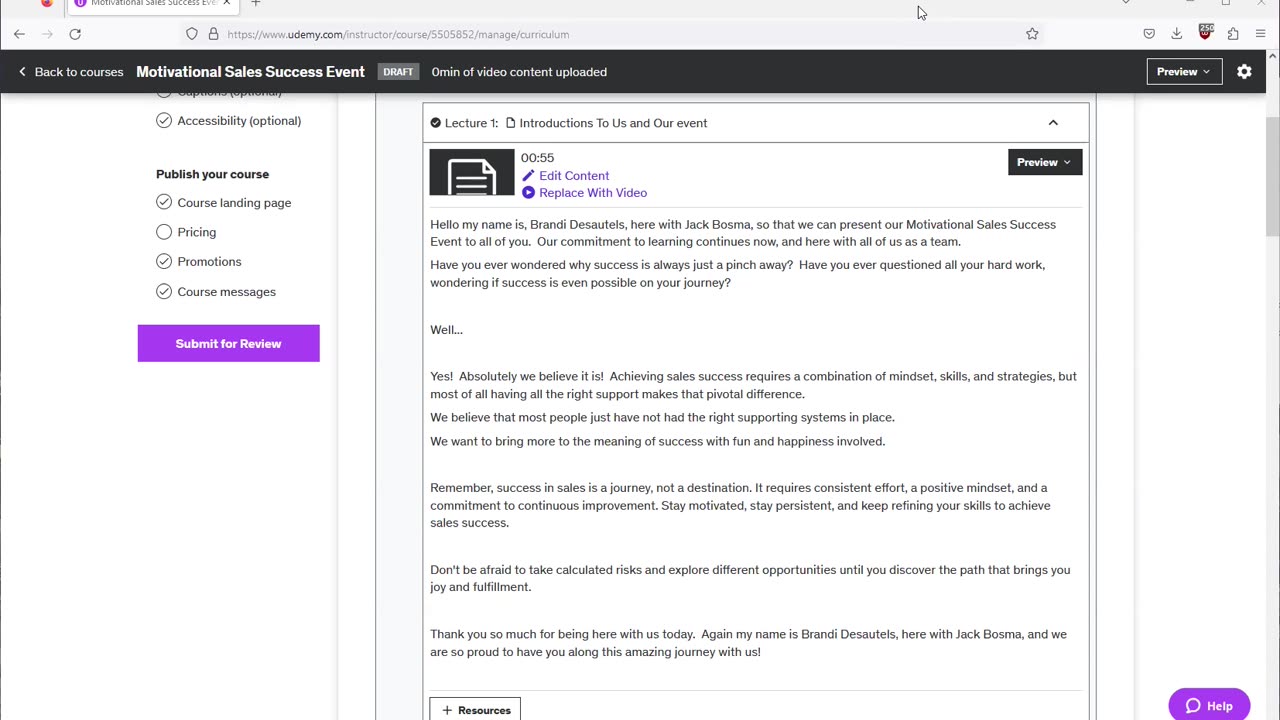Open the Pocket save icon
Viewport: 1280px width, 720px height.
(1149, 34)
